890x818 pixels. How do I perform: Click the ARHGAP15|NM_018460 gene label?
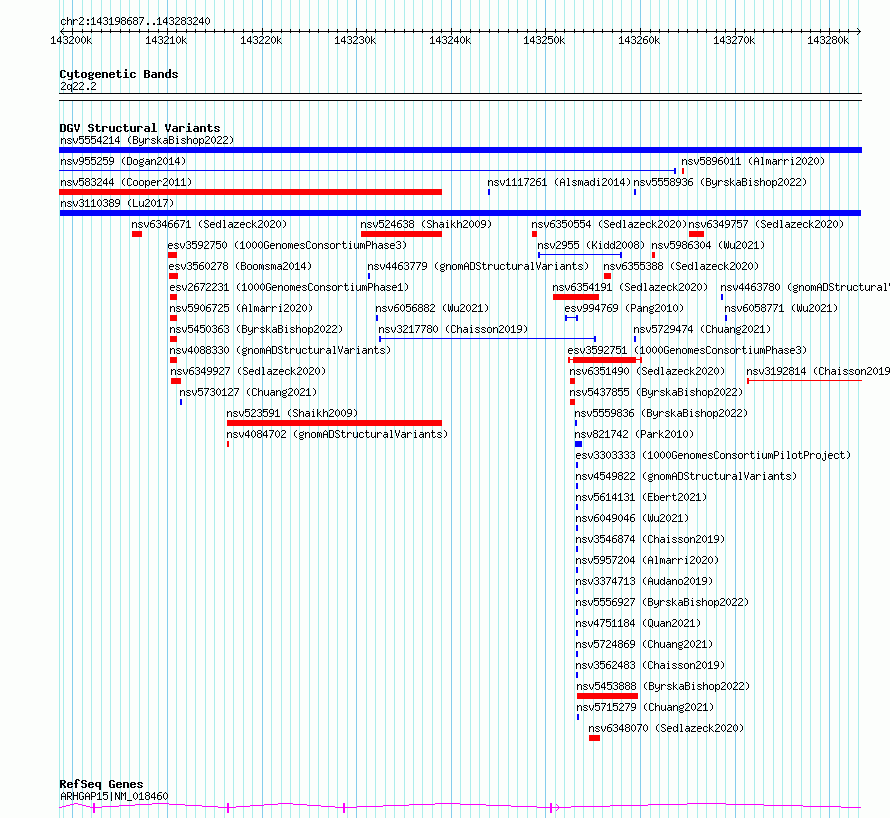pos(114,796)
